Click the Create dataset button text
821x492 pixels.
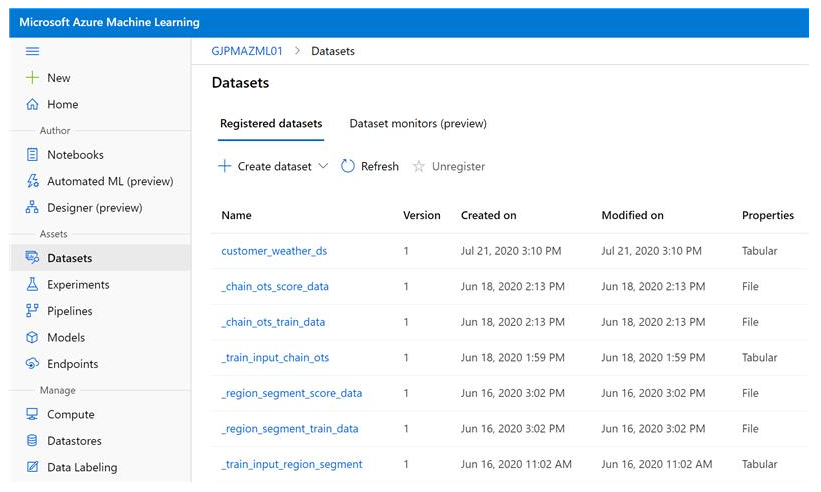[274, 166]
